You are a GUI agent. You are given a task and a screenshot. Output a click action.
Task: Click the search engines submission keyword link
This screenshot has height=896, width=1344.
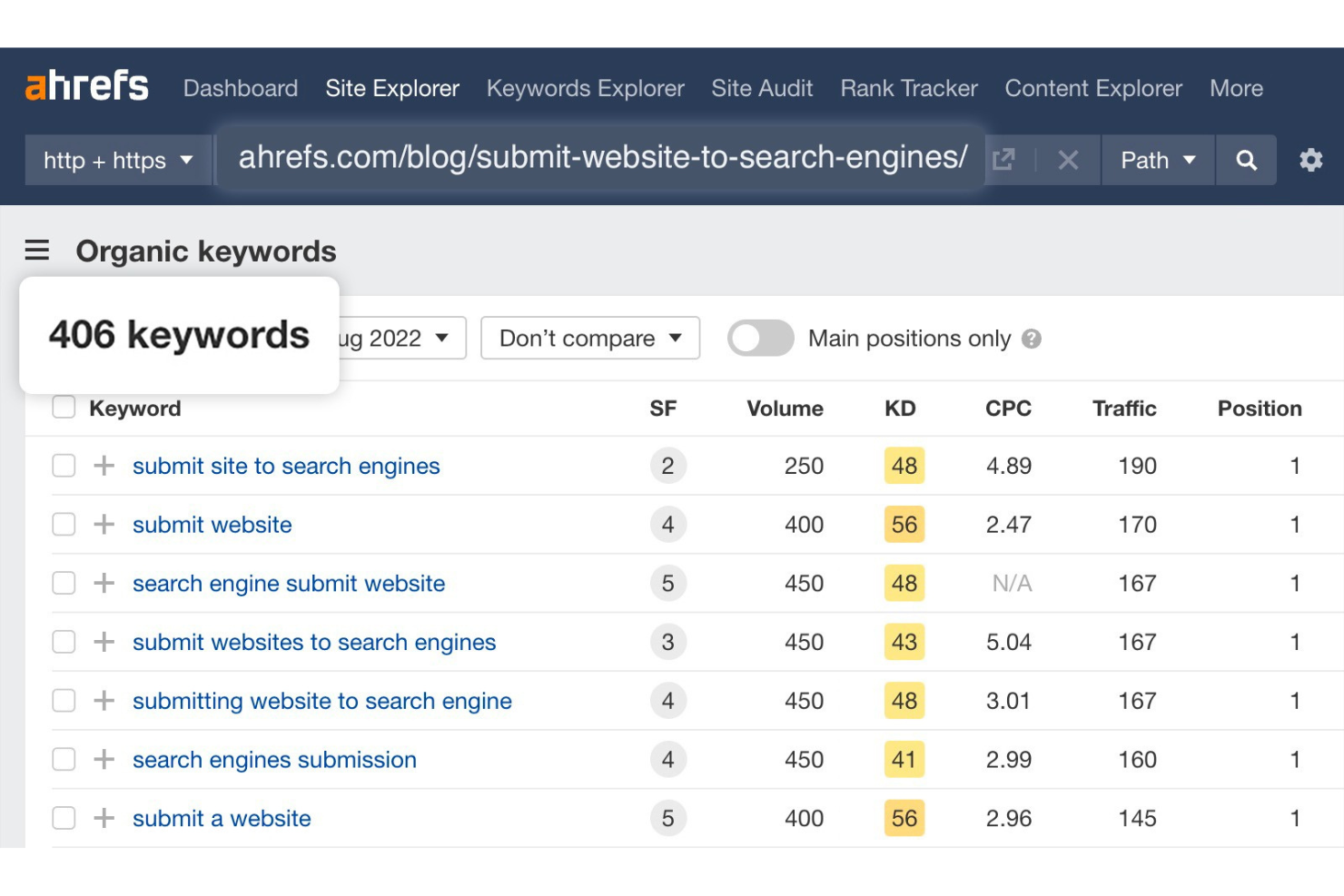(274, 760)
